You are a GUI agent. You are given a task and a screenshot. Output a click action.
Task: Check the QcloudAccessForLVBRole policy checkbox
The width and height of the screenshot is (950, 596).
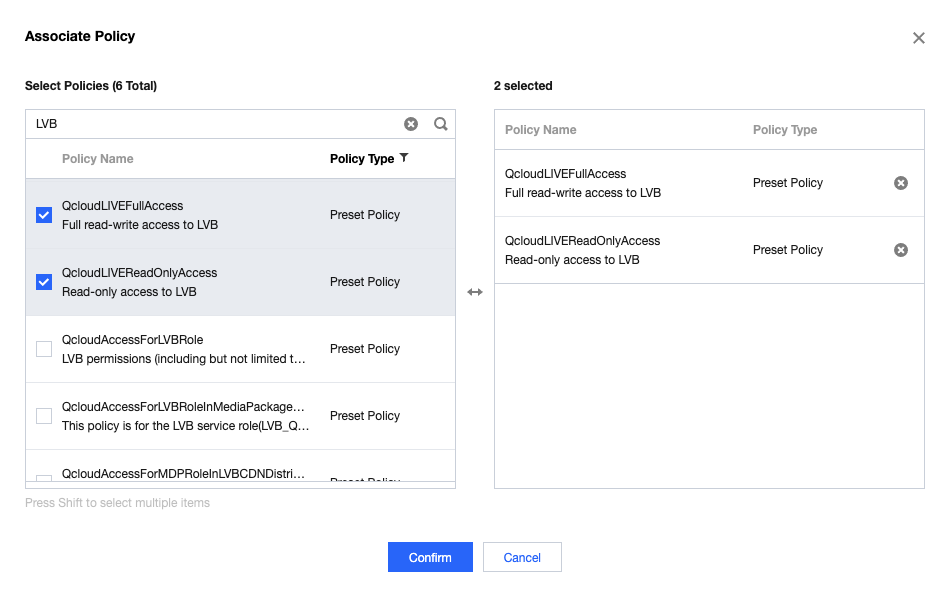[44, 349]
